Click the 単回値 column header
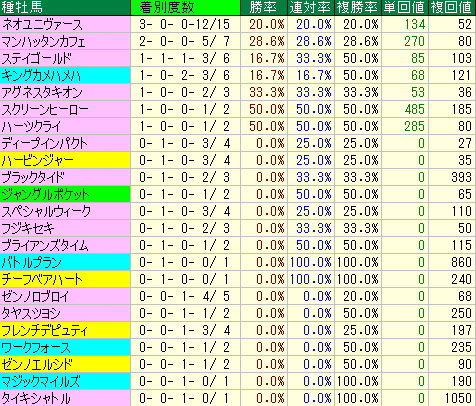Viewport: 476px width, 406px height. click(405, 7)
